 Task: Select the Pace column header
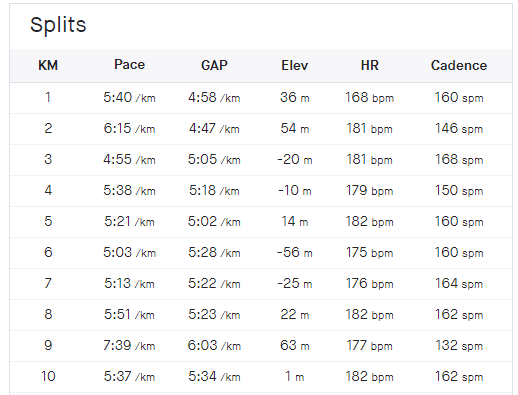pos(129,65)
